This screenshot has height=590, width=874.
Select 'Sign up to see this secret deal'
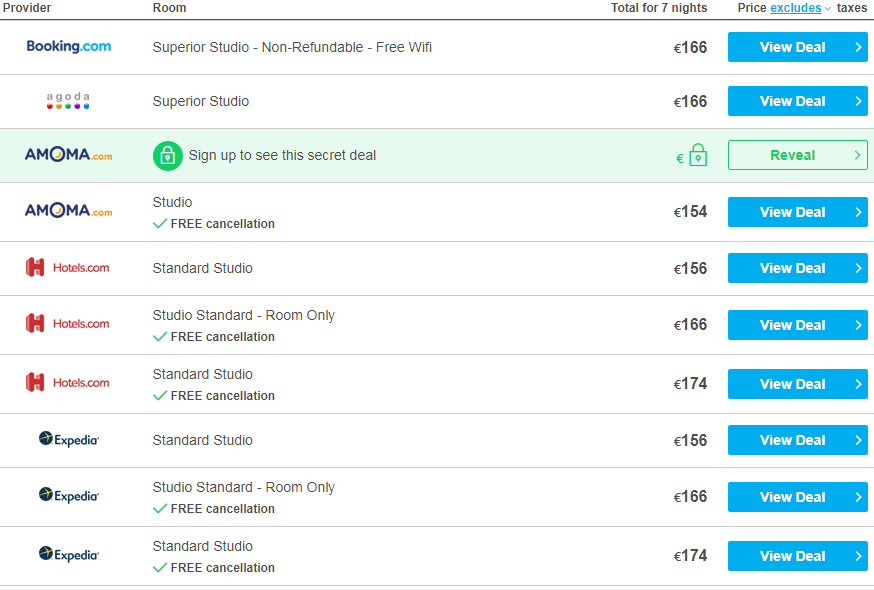[282, 155]
